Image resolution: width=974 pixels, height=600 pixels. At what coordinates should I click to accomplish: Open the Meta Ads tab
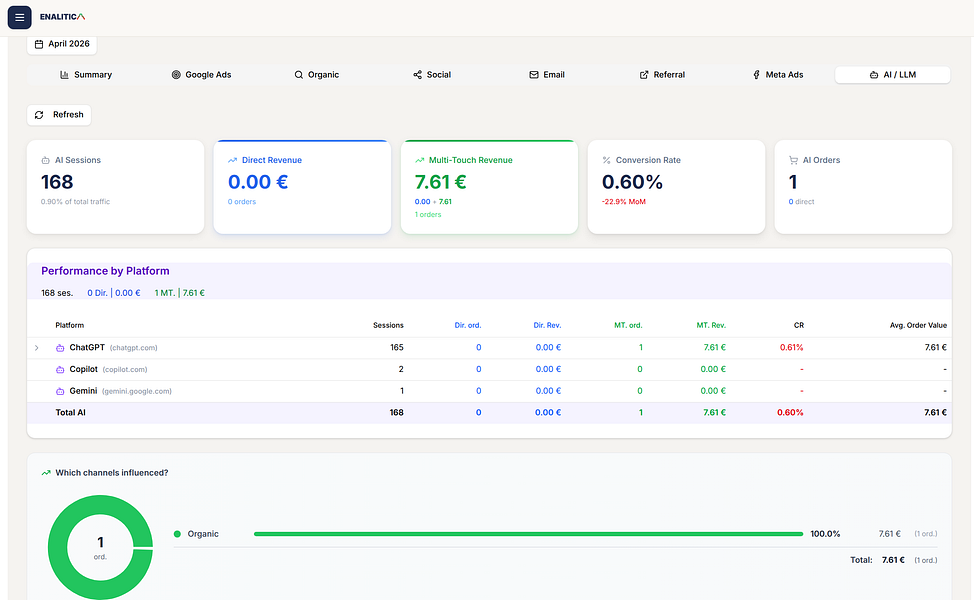coord(778,75)
